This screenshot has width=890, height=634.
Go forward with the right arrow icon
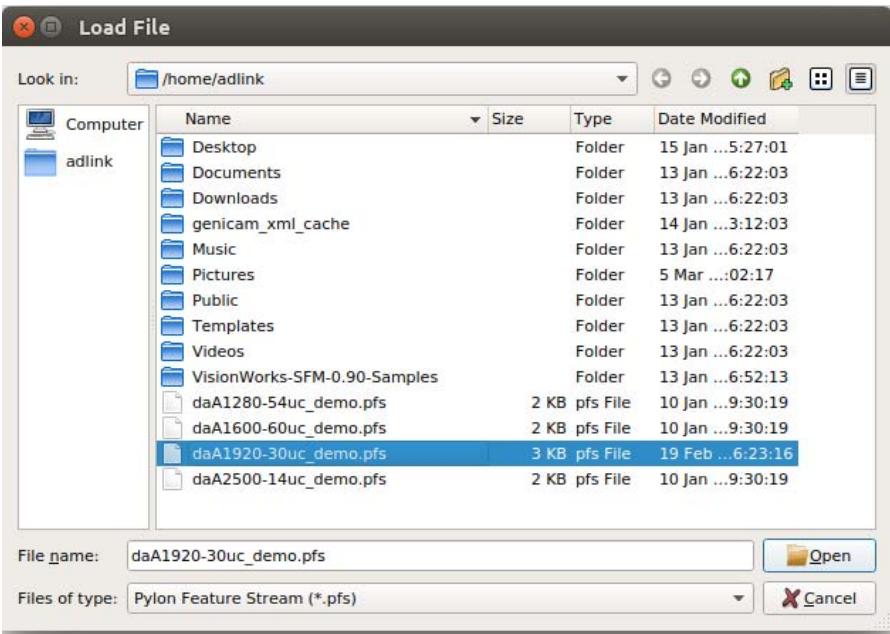[x=700, y=79]
